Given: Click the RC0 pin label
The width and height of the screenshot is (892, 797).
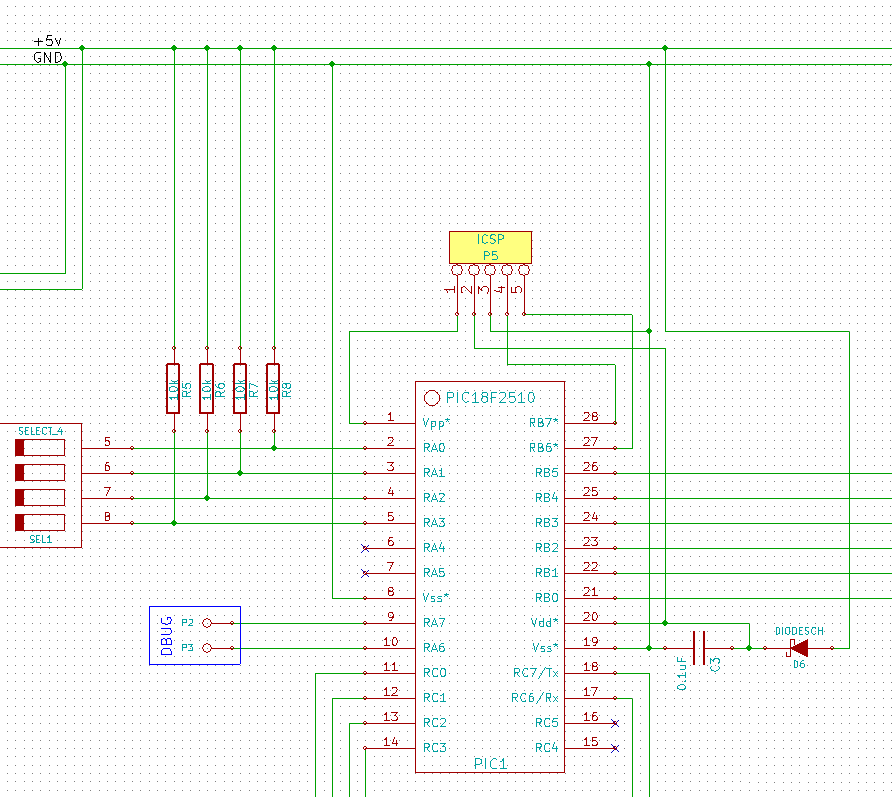Looking at the screenshot, I should click(x=435, y=673).
